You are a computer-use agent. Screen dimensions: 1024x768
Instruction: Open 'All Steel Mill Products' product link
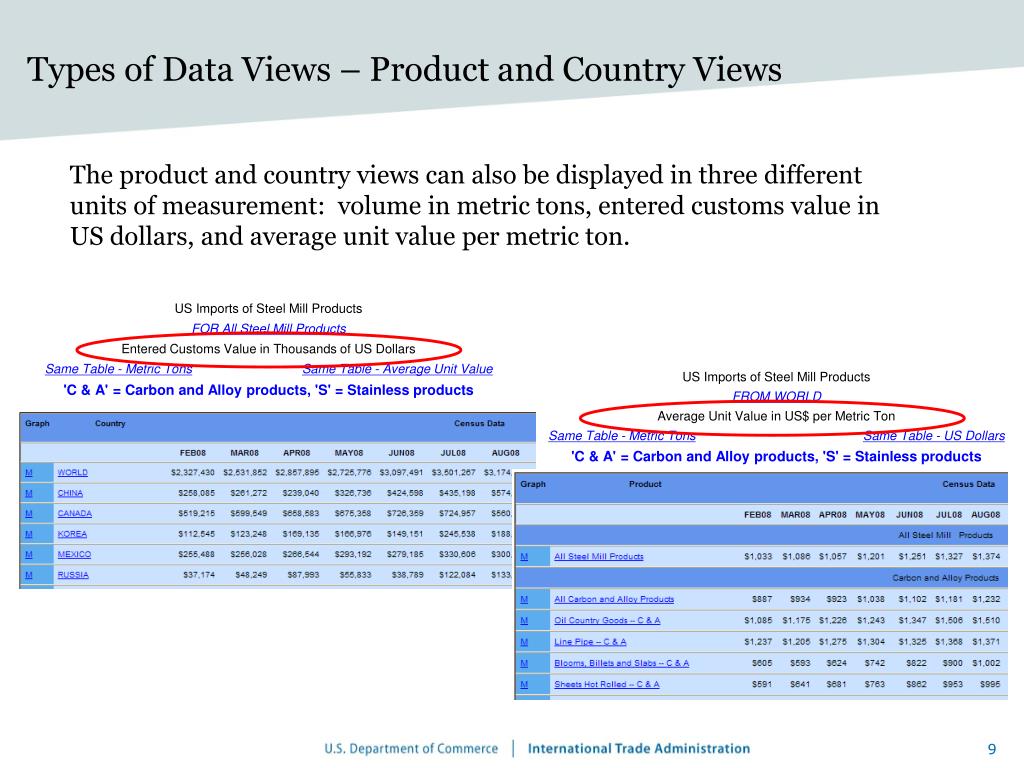(598, 556)
